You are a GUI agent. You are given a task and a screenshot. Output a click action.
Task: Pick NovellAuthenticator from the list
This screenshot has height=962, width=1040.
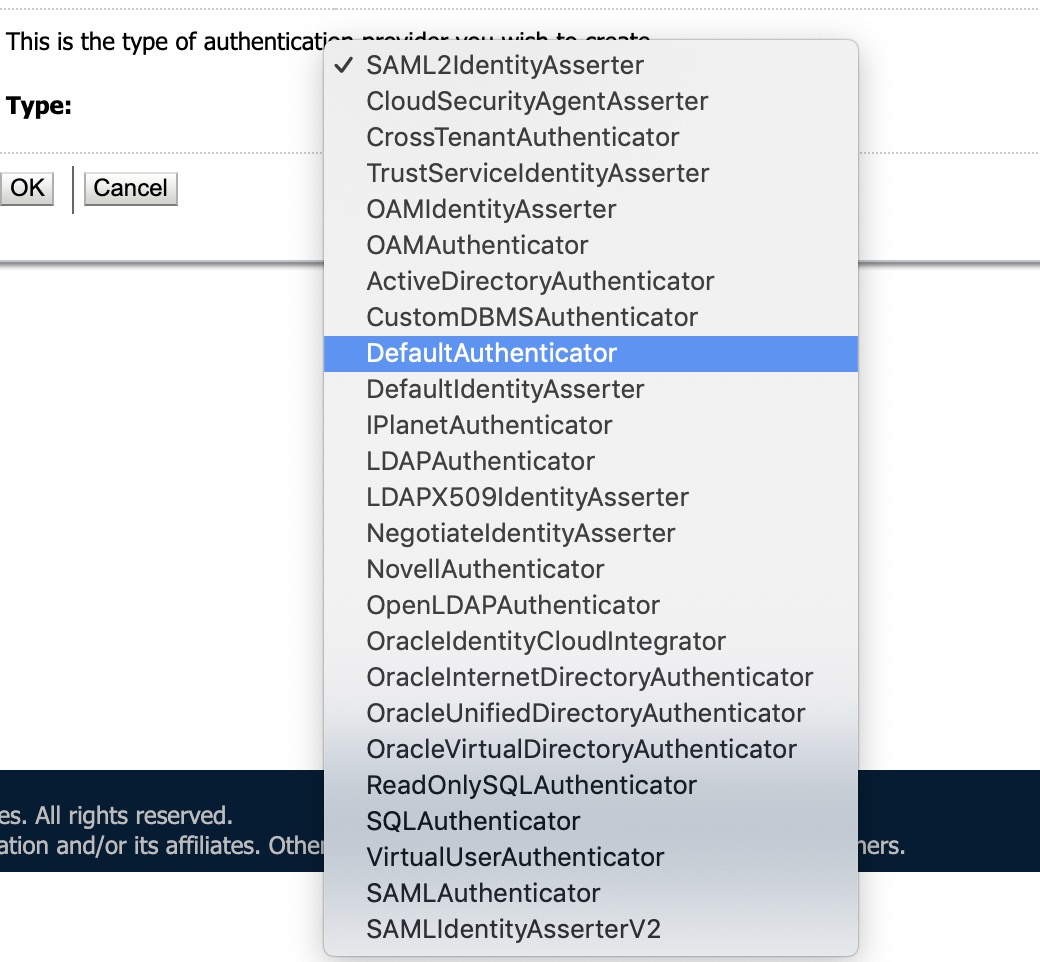click(x=590, y=569)
